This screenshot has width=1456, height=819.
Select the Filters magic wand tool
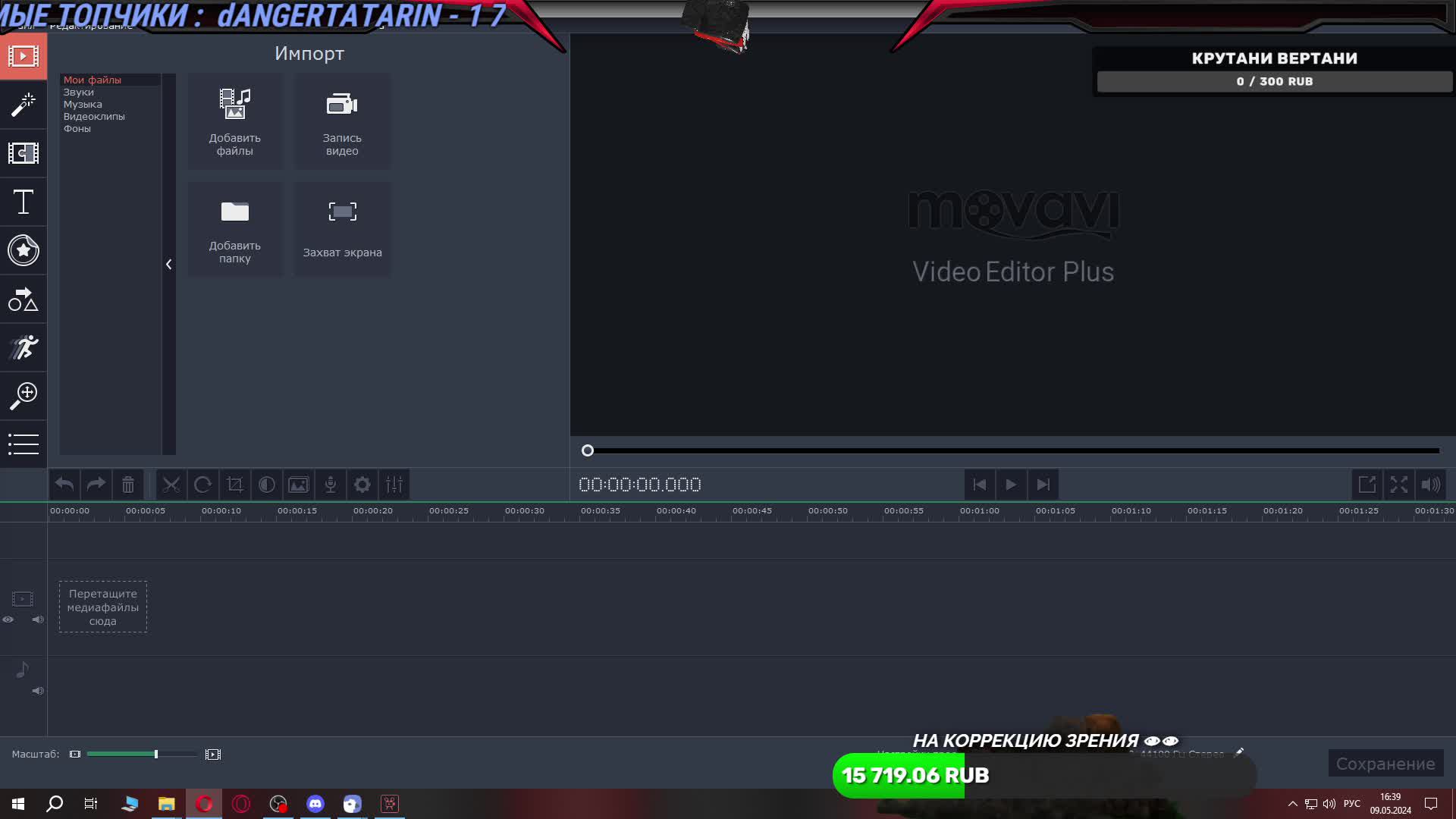pyautogui.click(x=24, y=105)
